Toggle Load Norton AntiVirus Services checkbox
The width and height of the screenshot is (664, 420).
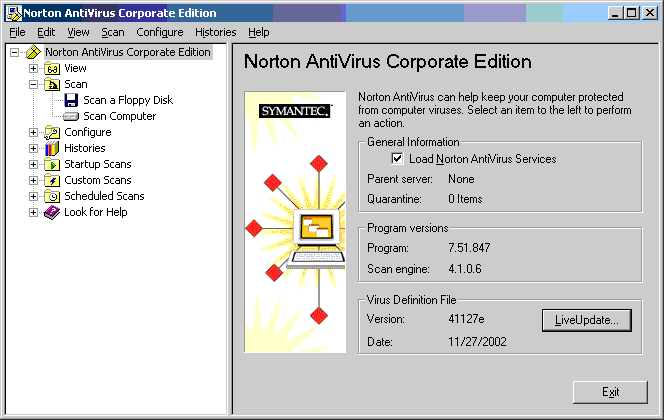tap(397, 159)
